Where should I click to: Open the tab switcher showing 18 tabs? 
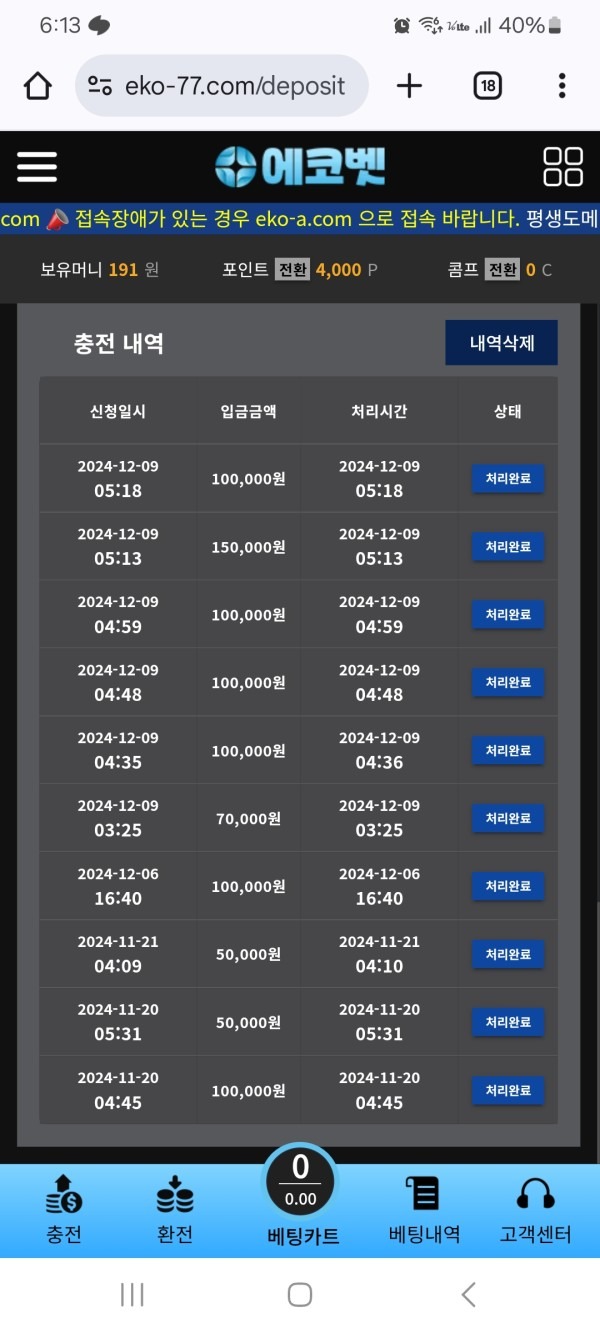487,86
